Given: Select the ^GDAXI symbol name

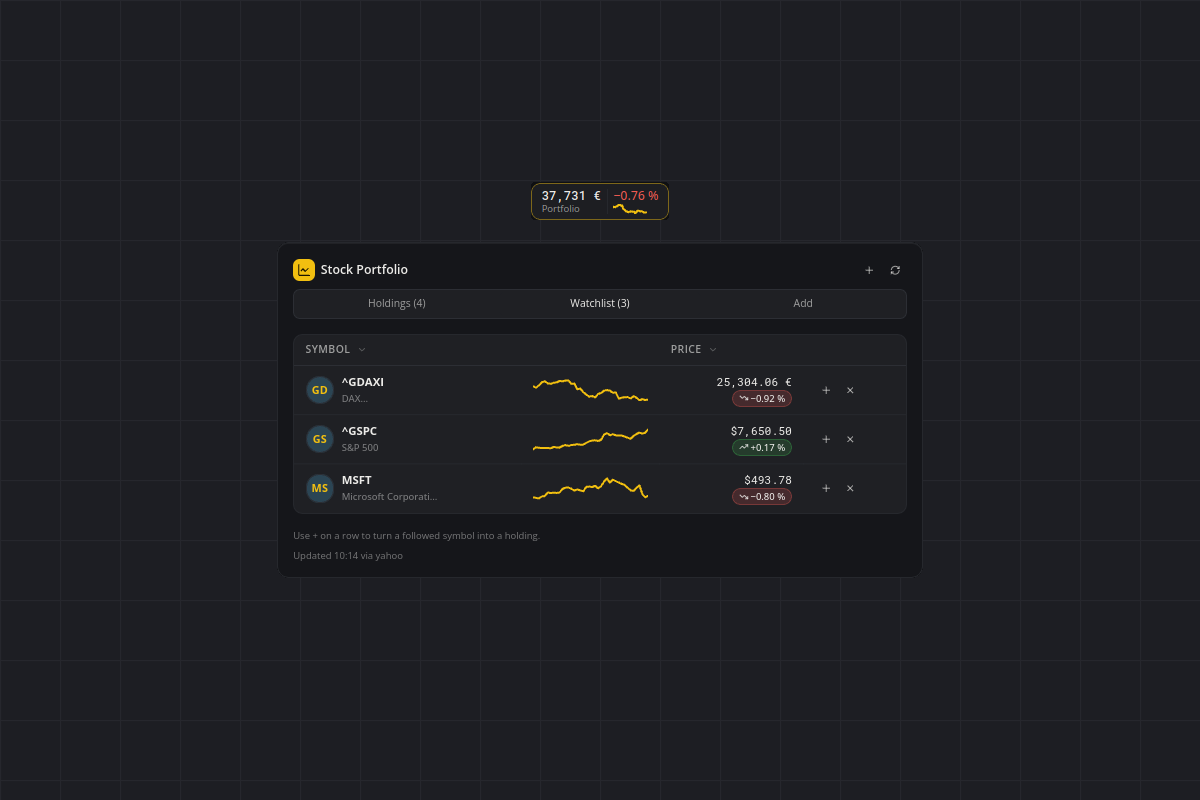Looking at the screenshot, I should pos(363,382).
